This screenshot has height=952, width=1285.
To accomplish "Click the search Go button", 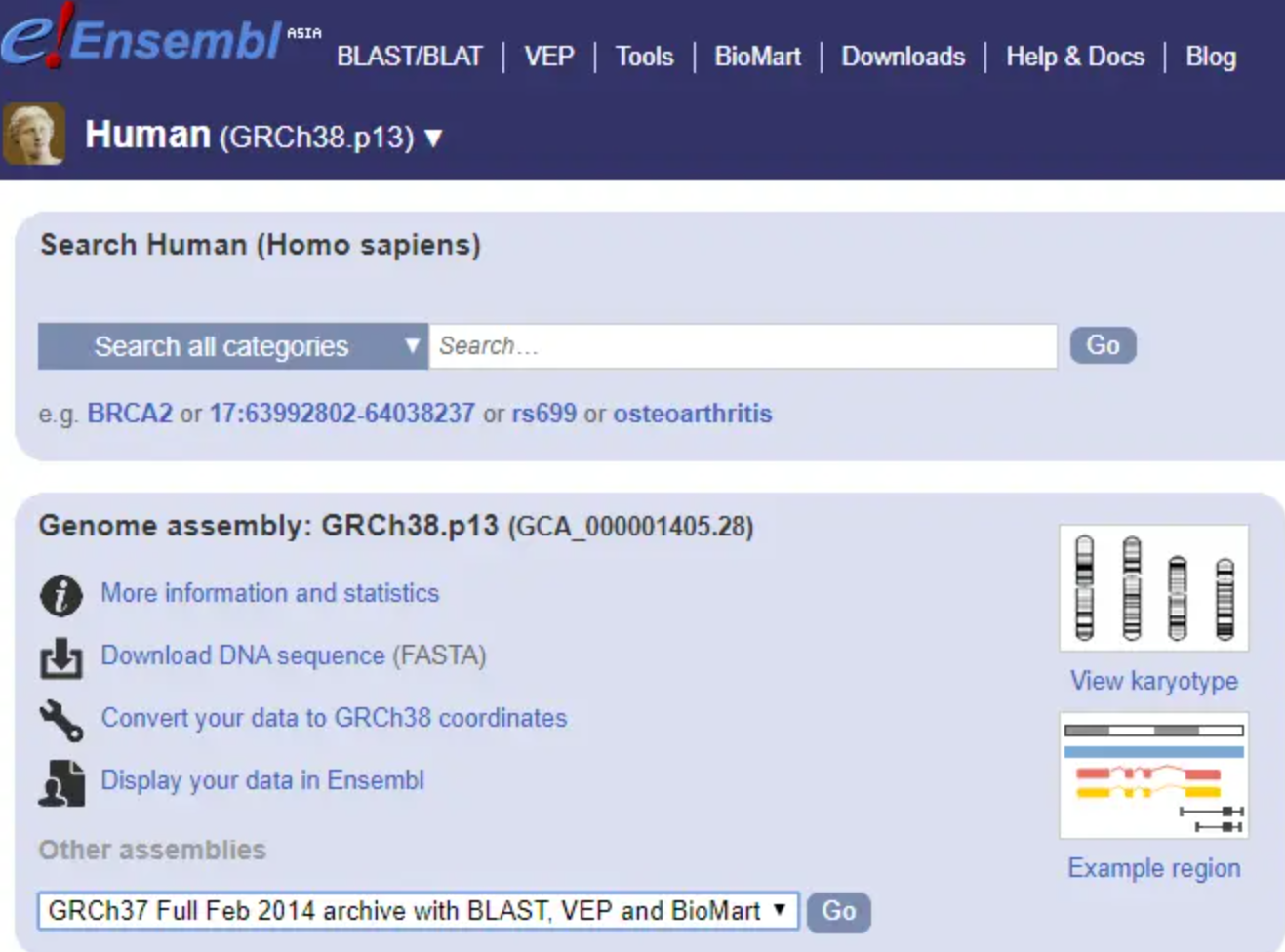I will pos(1102,345).
